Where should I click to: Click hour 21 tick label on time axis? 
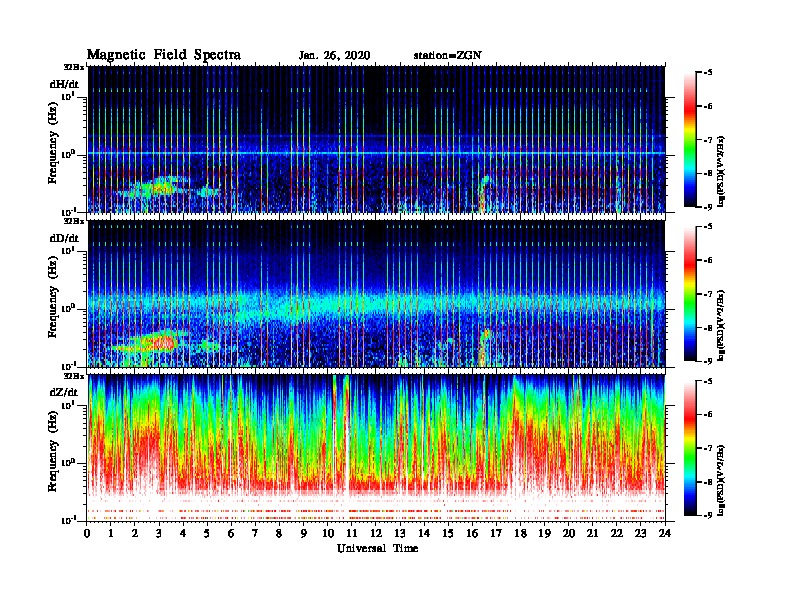(592, 534)
